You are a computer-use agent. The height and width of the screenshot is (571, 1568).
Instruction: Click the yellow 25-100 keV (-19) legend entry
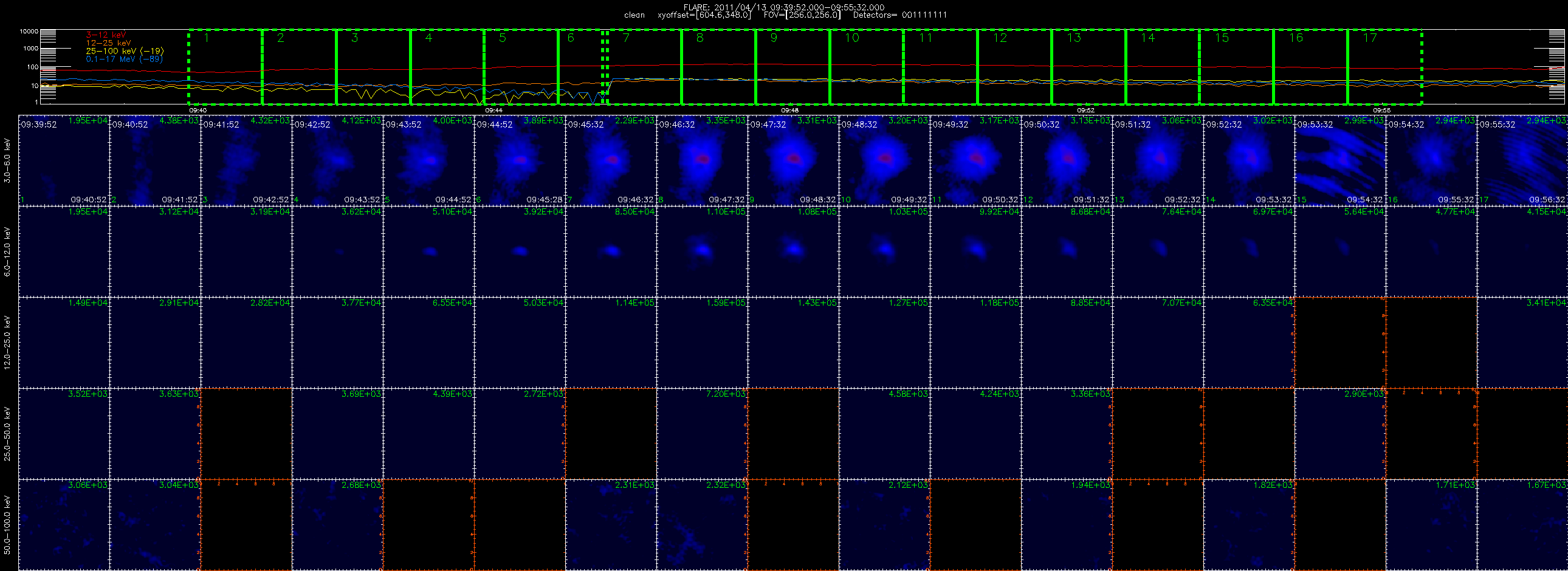[x=125, y=51]
